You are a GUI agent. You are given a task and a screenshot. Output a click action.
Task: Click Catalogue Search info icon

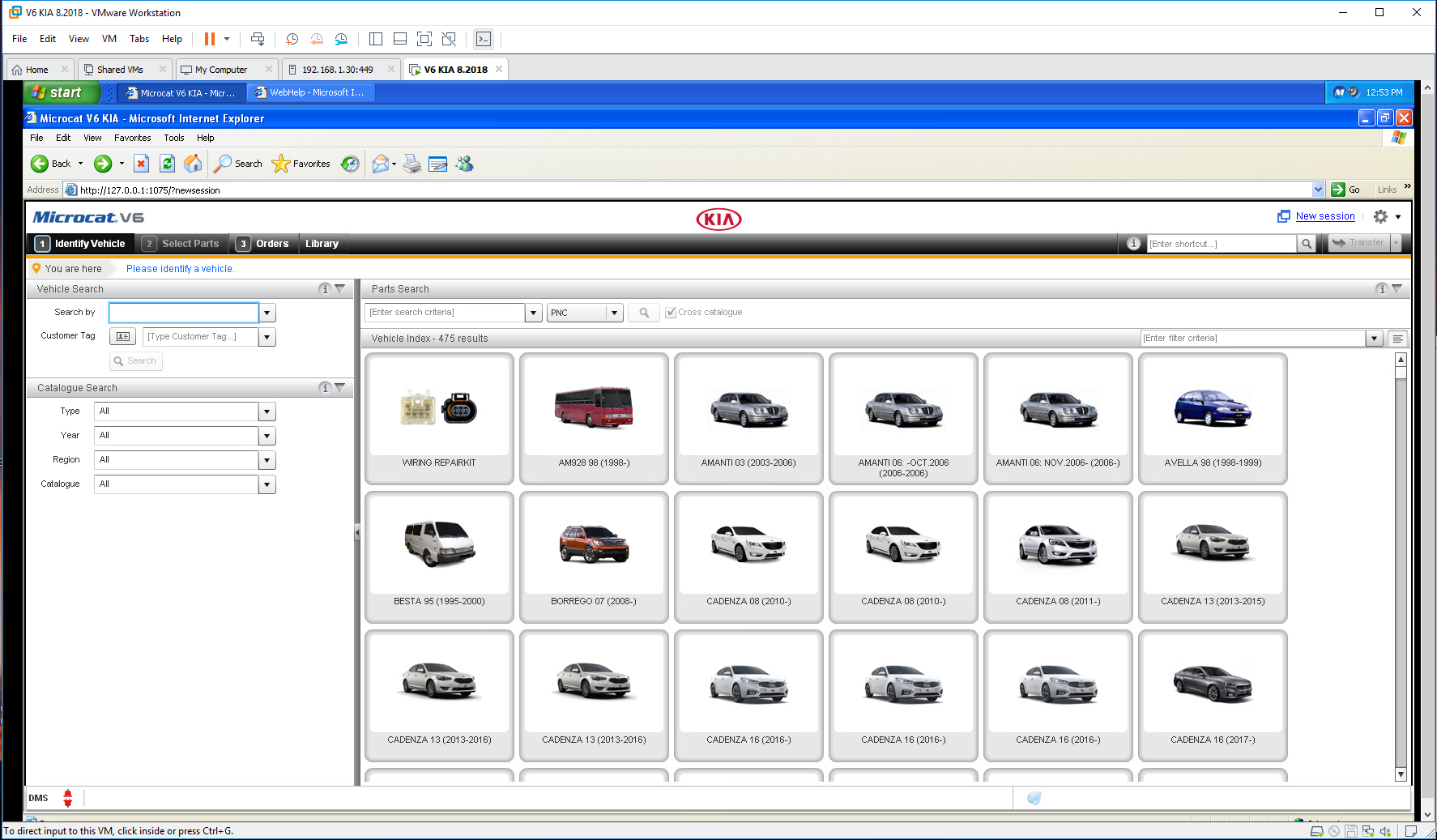pyautogui.click(x=325, y=388)
